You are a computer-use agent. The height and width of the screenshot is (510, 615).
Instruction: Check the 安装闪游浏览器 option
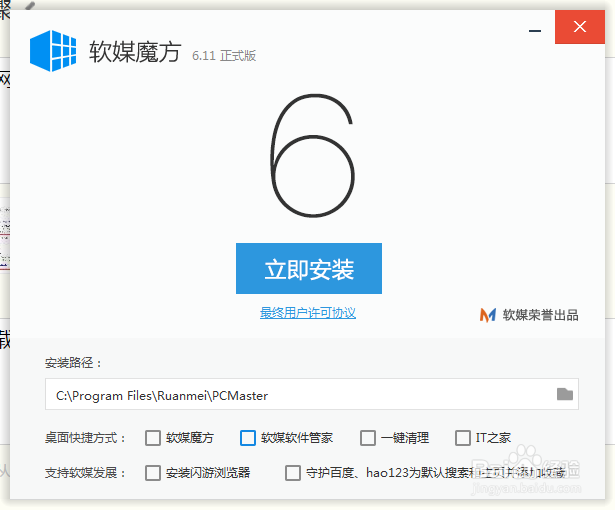153,473
